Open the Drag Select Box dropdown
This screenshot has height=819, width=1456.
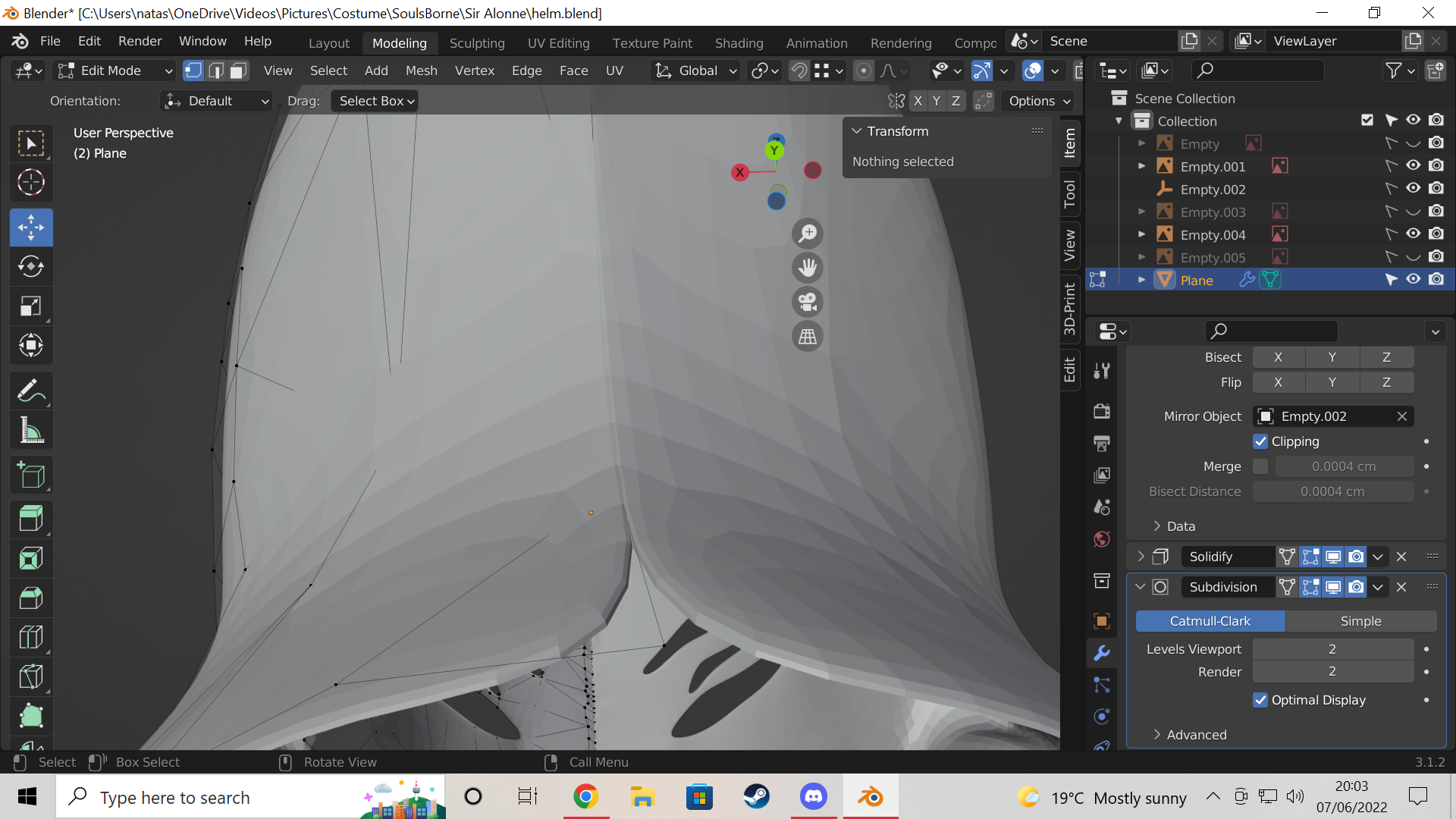point(375,101)
